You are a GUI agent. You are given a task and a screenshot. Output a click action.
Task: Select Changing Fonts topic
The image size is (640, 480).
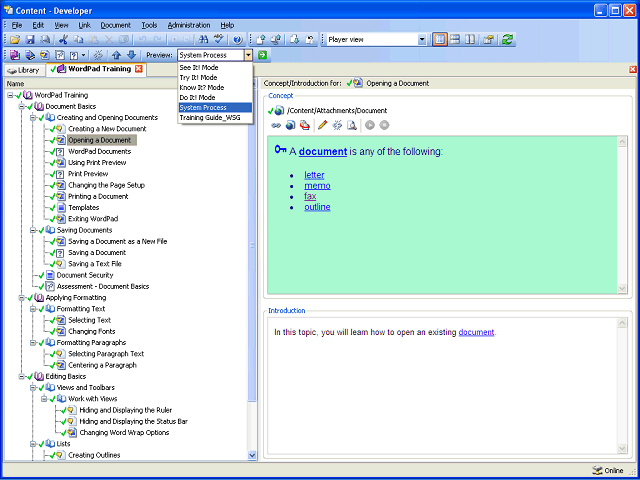point(91,331)
